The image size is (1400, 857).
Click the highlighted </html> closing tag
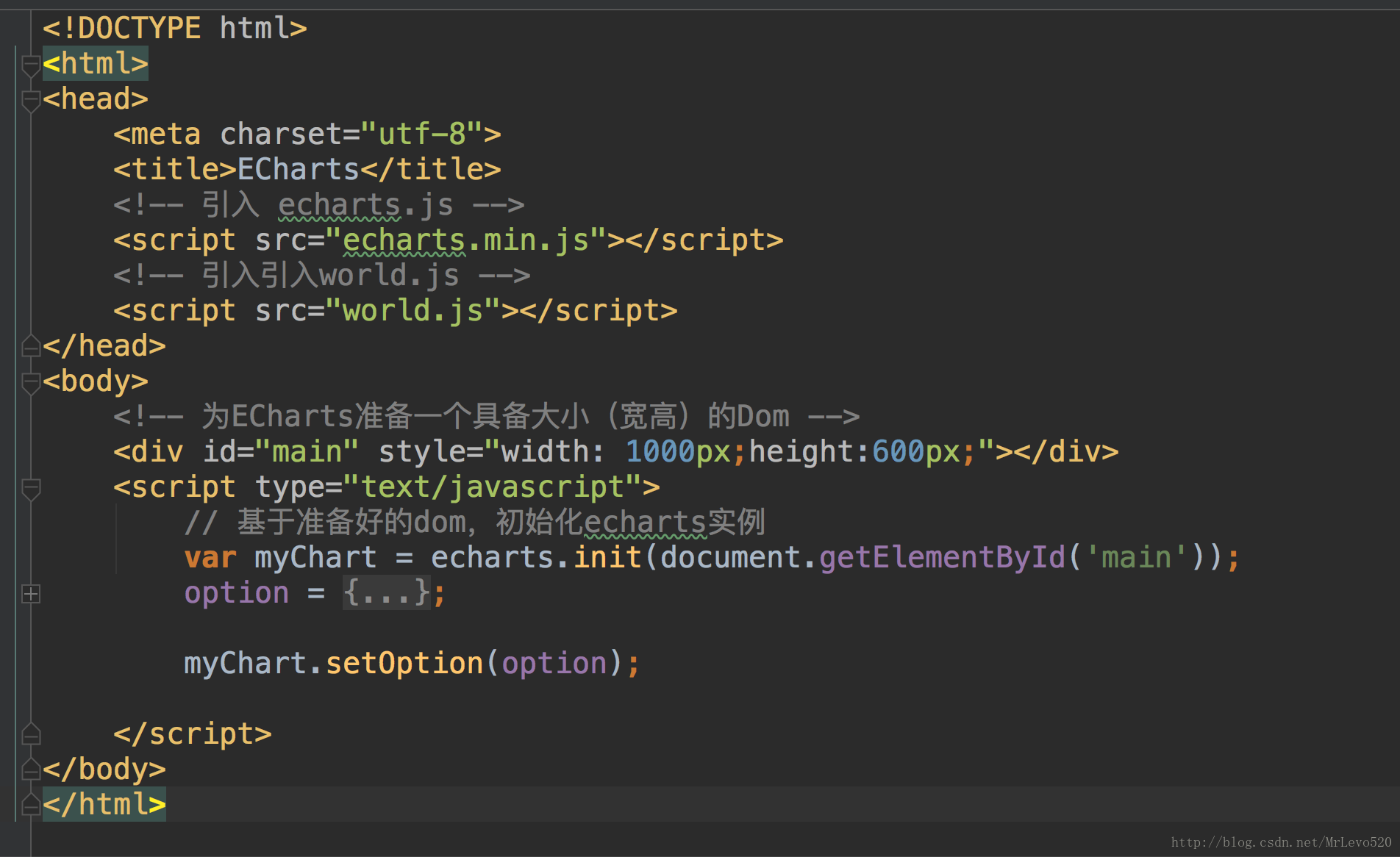click(x=104, y=804)
